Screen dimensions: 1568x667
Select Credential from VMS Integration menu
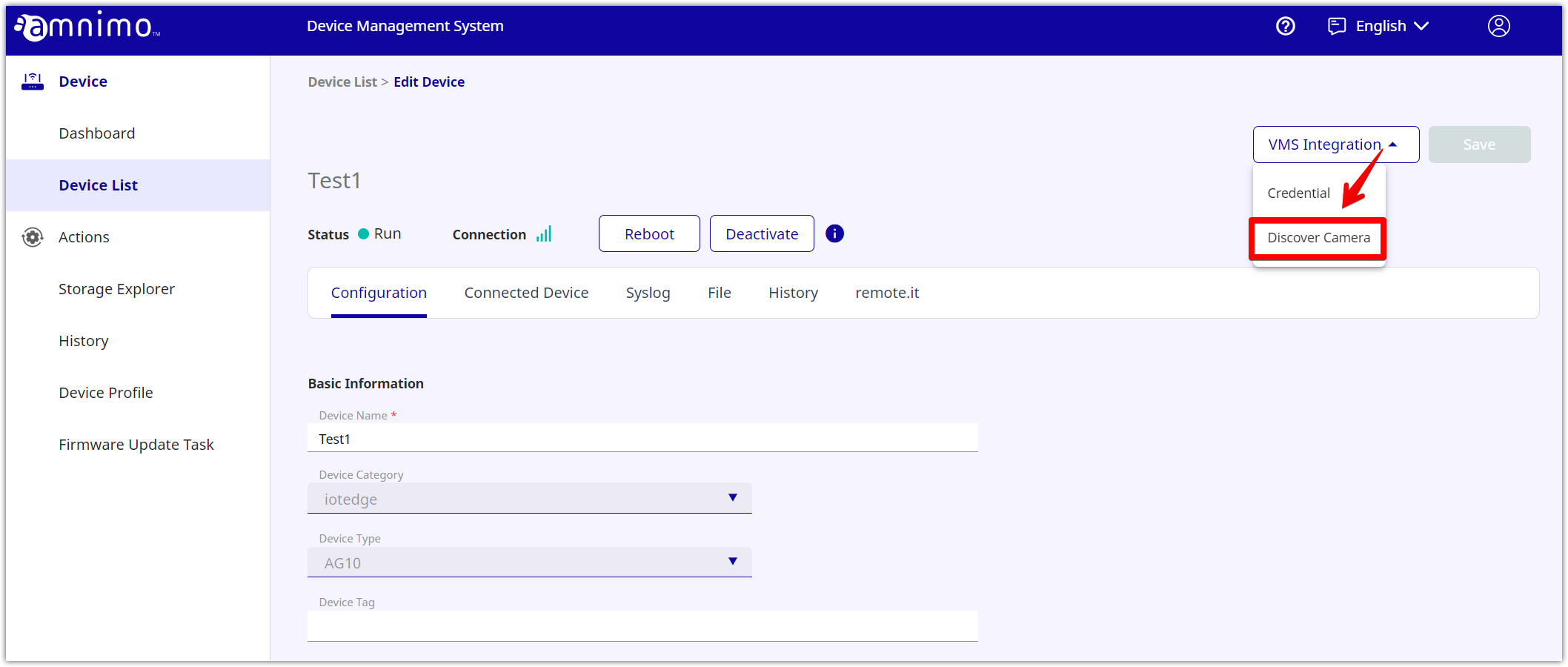tap(1298, 193)
